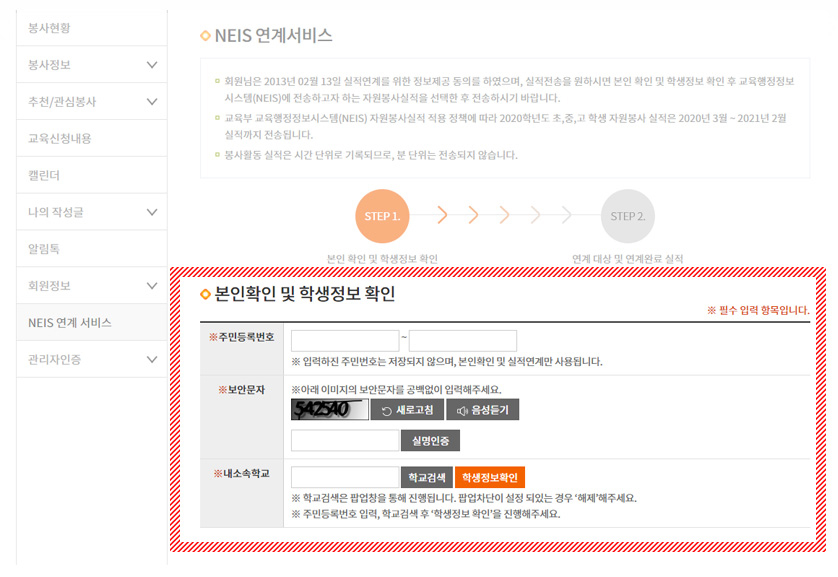
Task: Click the 보안문자 field label
Action: point(242,389)
